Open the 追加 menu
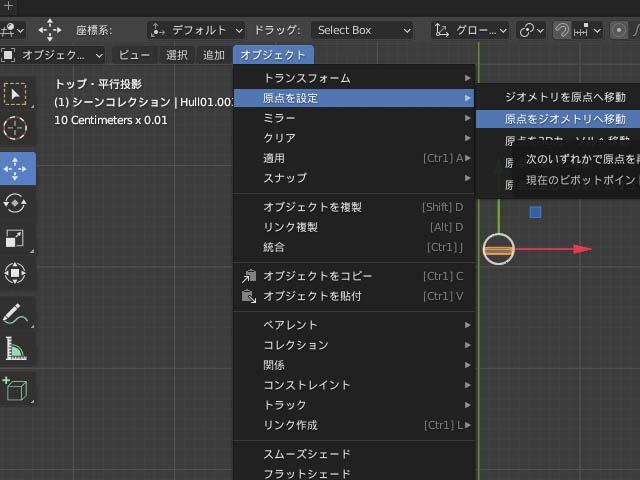Image resolution: width=640 pixels, height=480 pixels. (x=214, y=55)
